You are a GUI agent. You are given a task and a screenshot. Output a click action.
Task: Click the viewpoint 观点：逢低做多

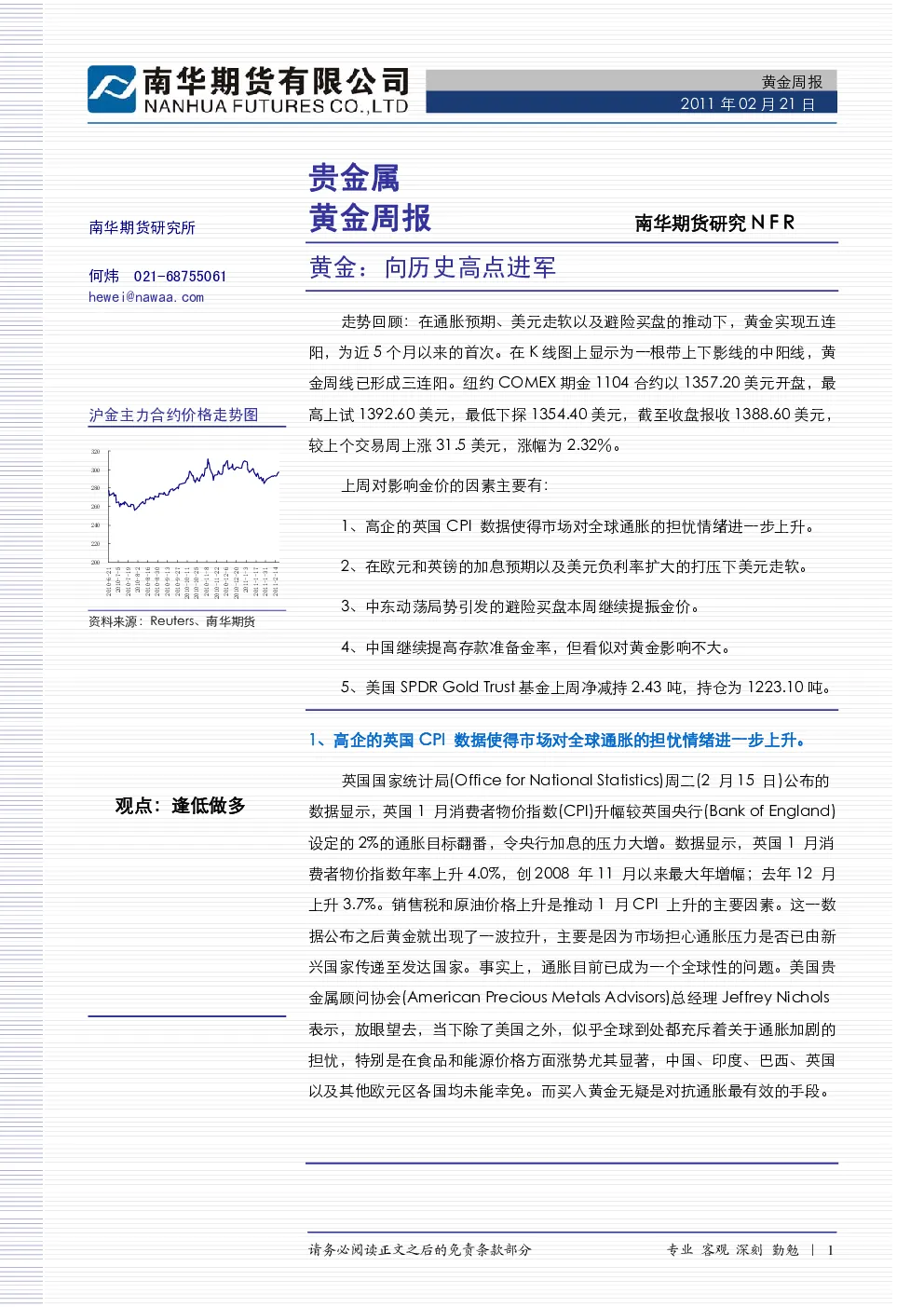pyautogui.click(x=180, y=805)
